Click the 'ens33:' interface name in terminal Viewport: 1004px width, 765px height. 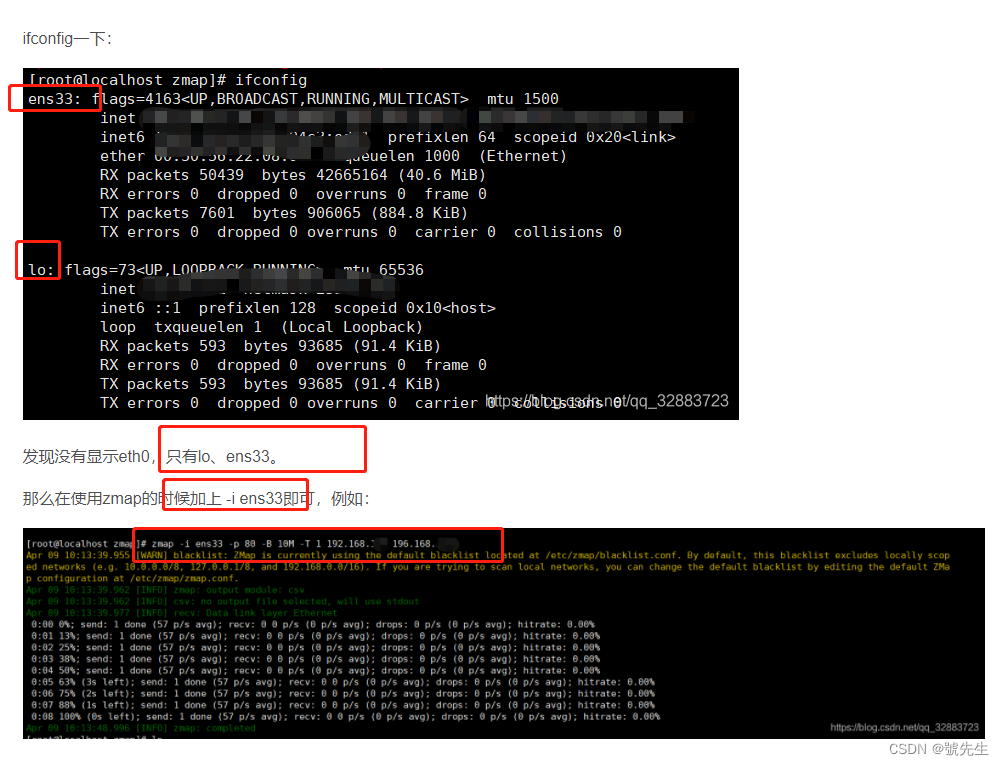tap(54, 99)
